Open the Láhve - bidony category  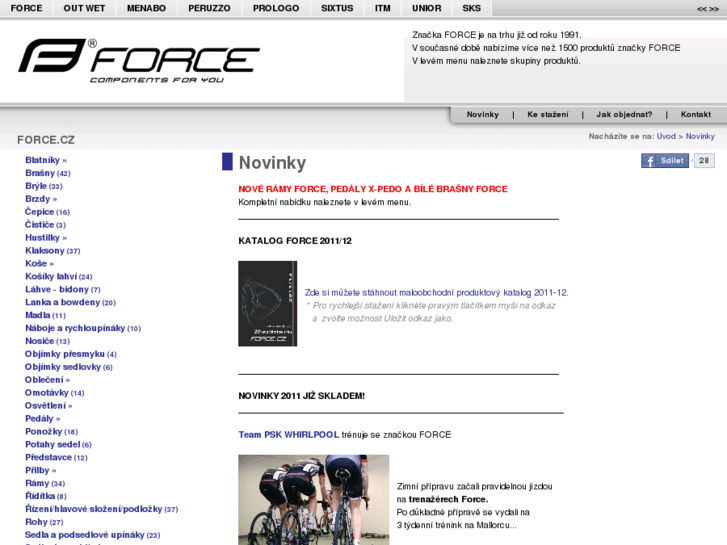(63, 289)
